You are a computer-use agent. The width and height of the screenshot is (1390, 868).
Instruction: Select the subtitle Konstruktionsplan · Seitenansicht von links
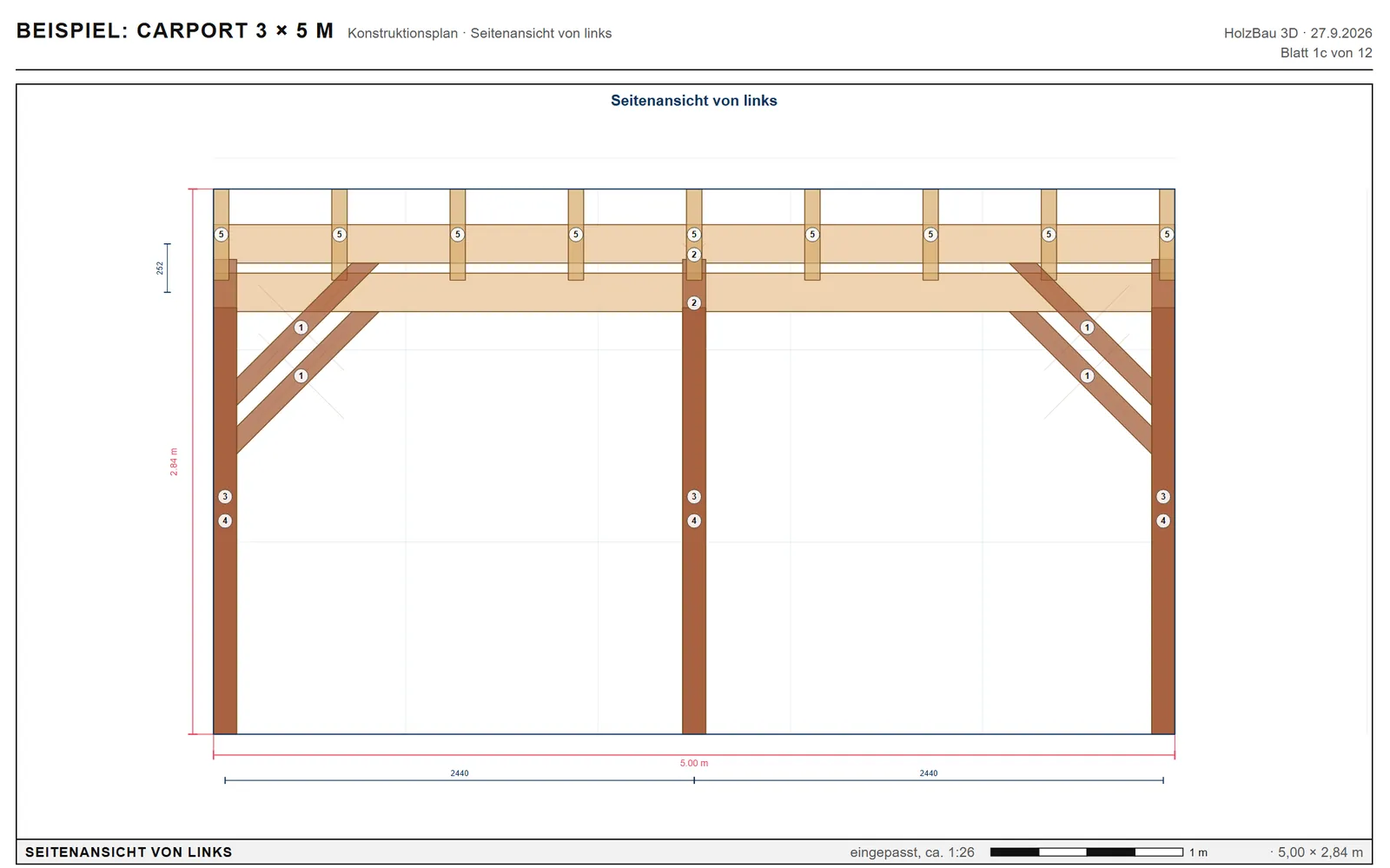480,33
